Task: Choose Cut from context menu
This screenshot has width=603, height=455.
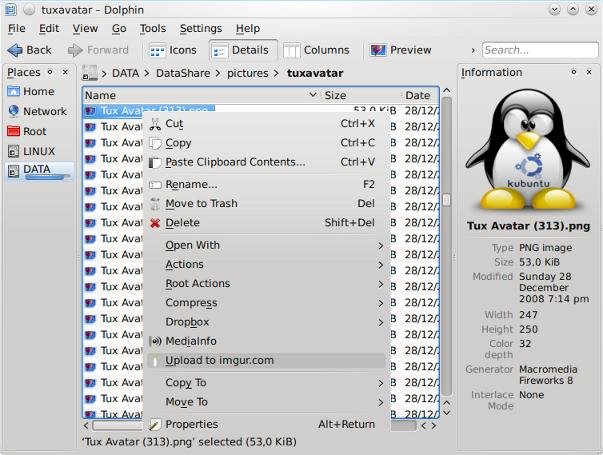Action: [265, 123]
